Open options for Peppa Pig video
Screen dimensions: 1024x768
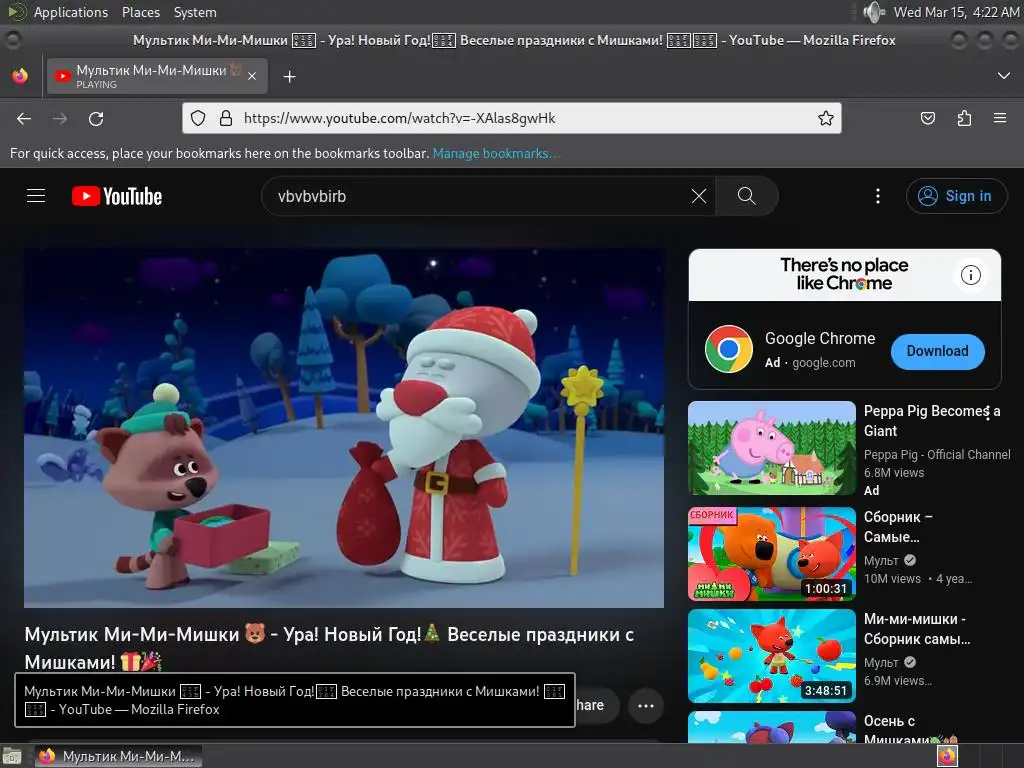pos(987,411)
